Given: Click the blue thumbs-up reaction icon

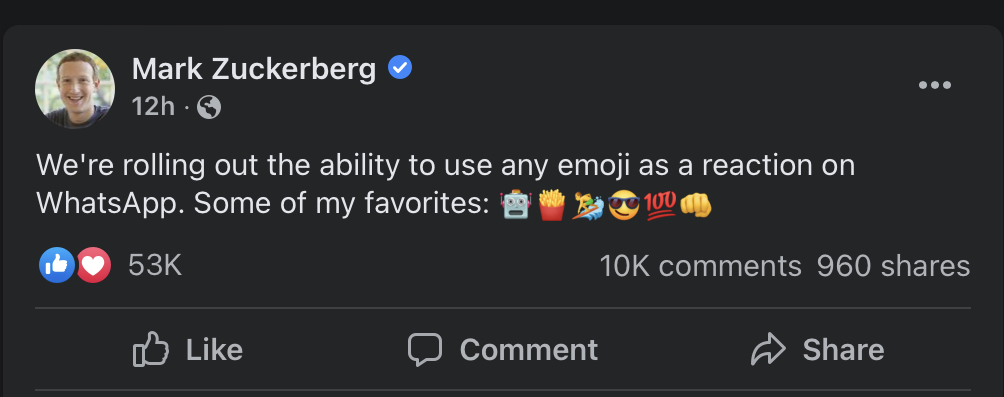Looking at the screenshot, I should click(57, 265).
